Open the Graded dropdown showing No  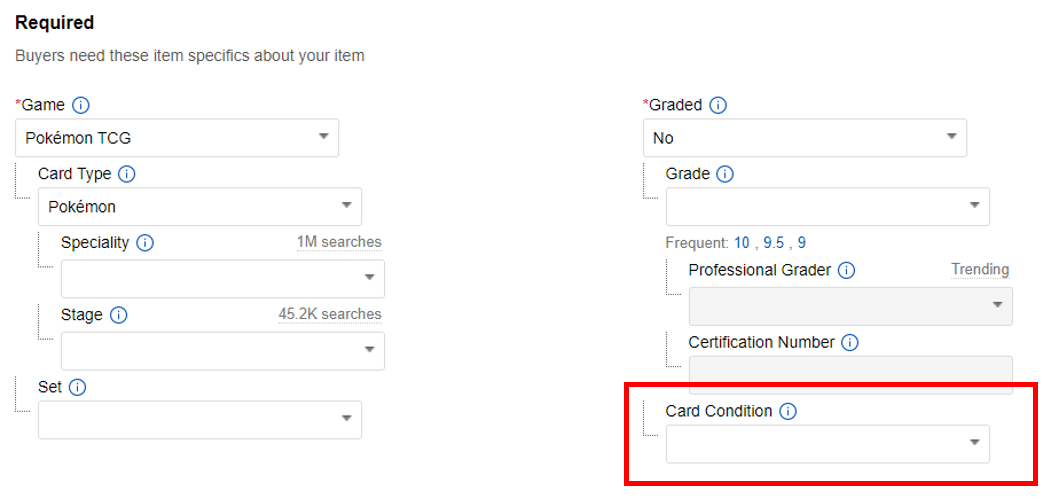[x=805, y=138]
